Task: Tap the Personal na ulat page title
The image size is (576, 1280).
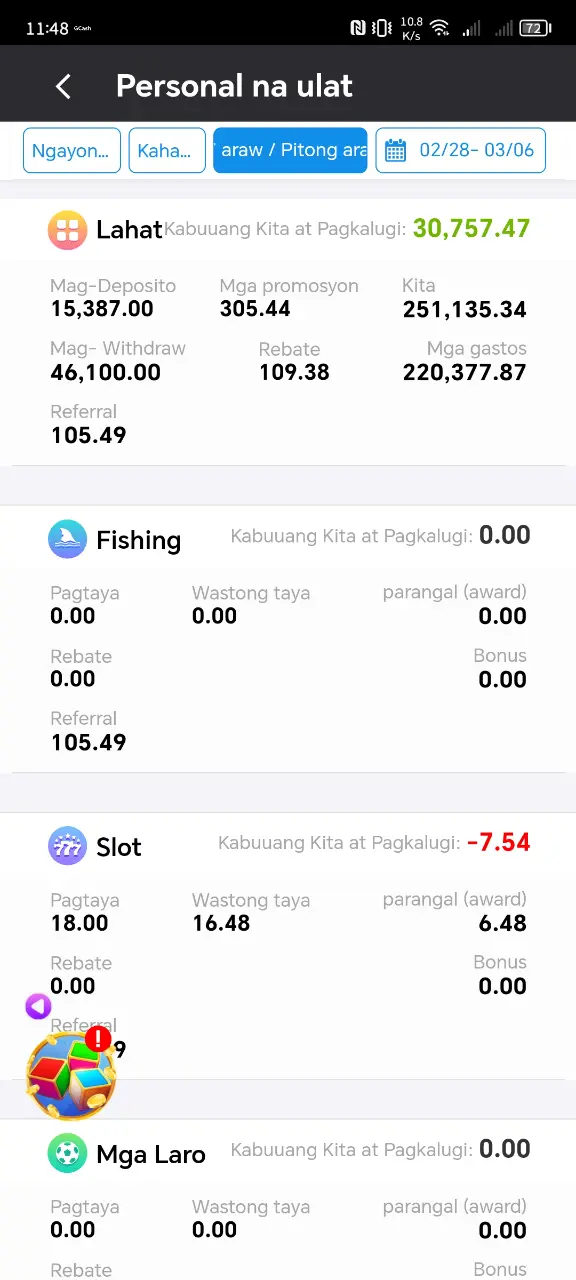Action: pyautogui.click(x=234, y=87)
